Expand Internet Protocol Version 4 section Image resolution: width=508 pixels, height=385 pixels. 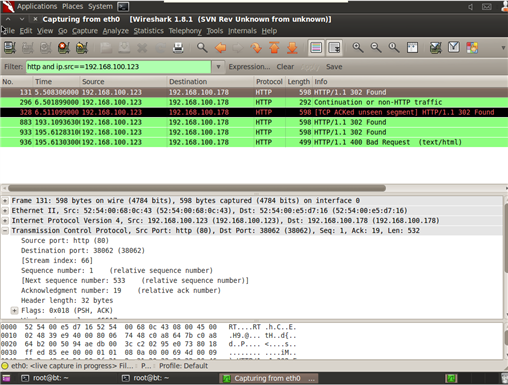pos(5,221)
